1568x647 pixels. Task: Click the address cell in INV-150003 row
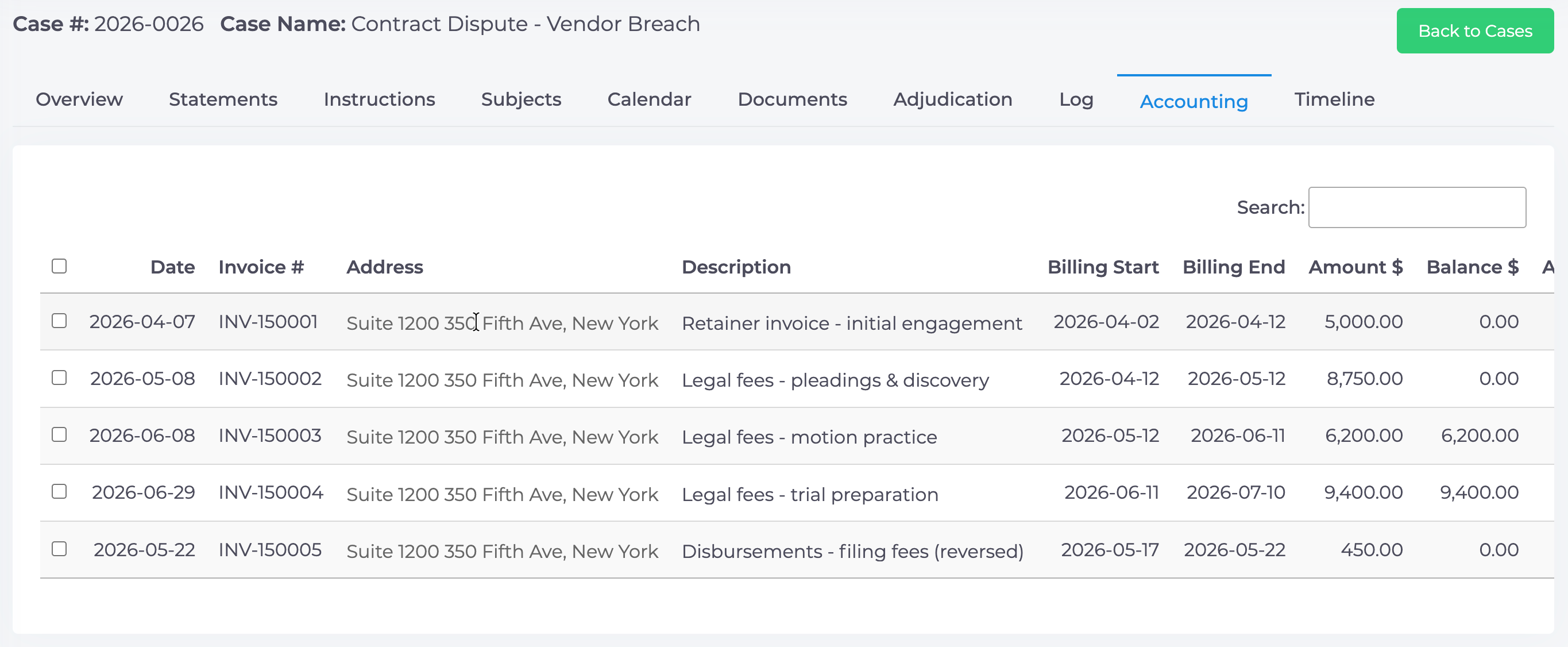click(x=502, y=437)
